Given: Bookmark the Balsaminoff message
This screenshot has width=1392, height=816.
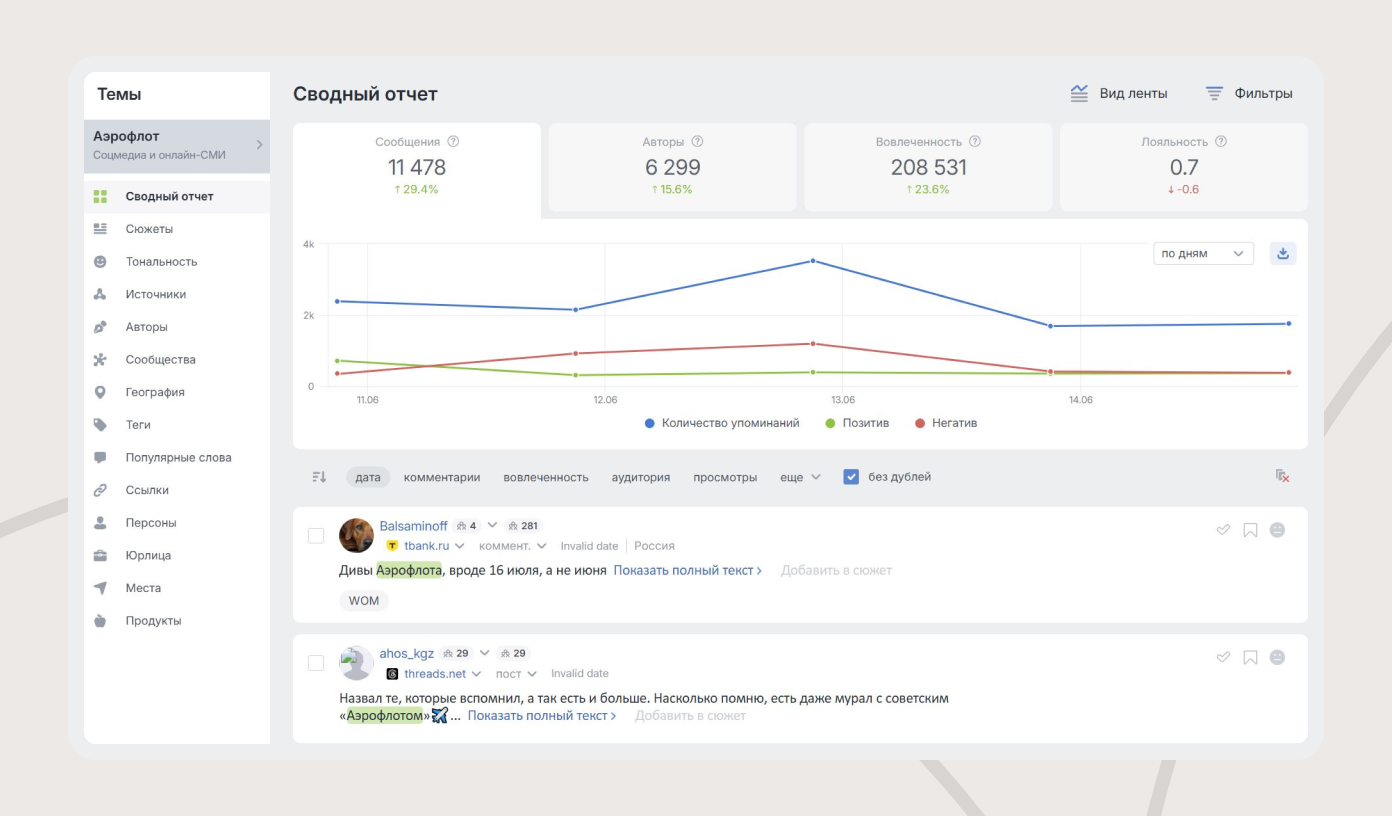Looking at the screenshot, I should (x=1250, y=530).
